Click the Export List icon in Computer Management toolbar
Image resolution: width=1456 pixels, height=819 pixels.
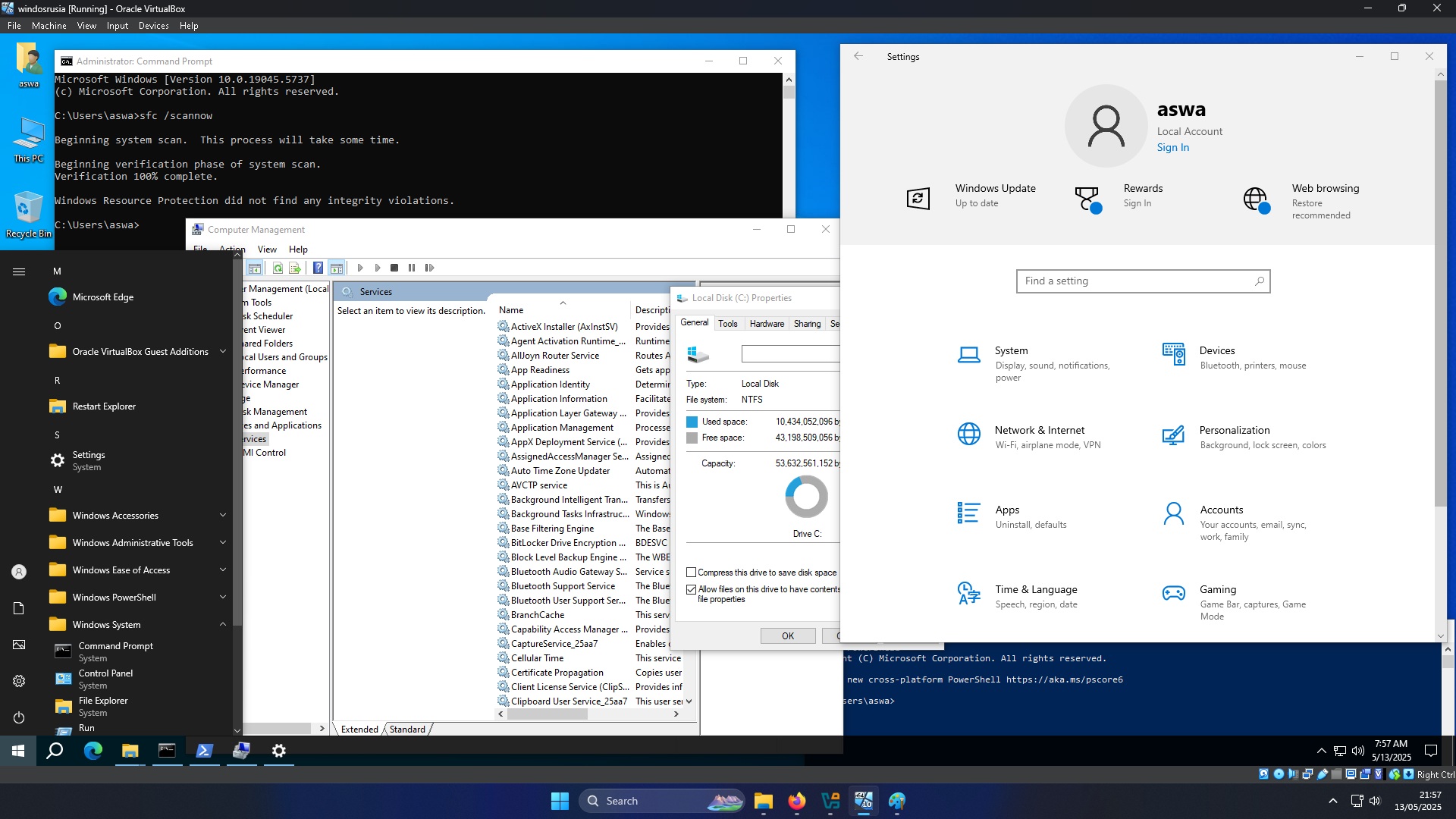tap(295, 268)
